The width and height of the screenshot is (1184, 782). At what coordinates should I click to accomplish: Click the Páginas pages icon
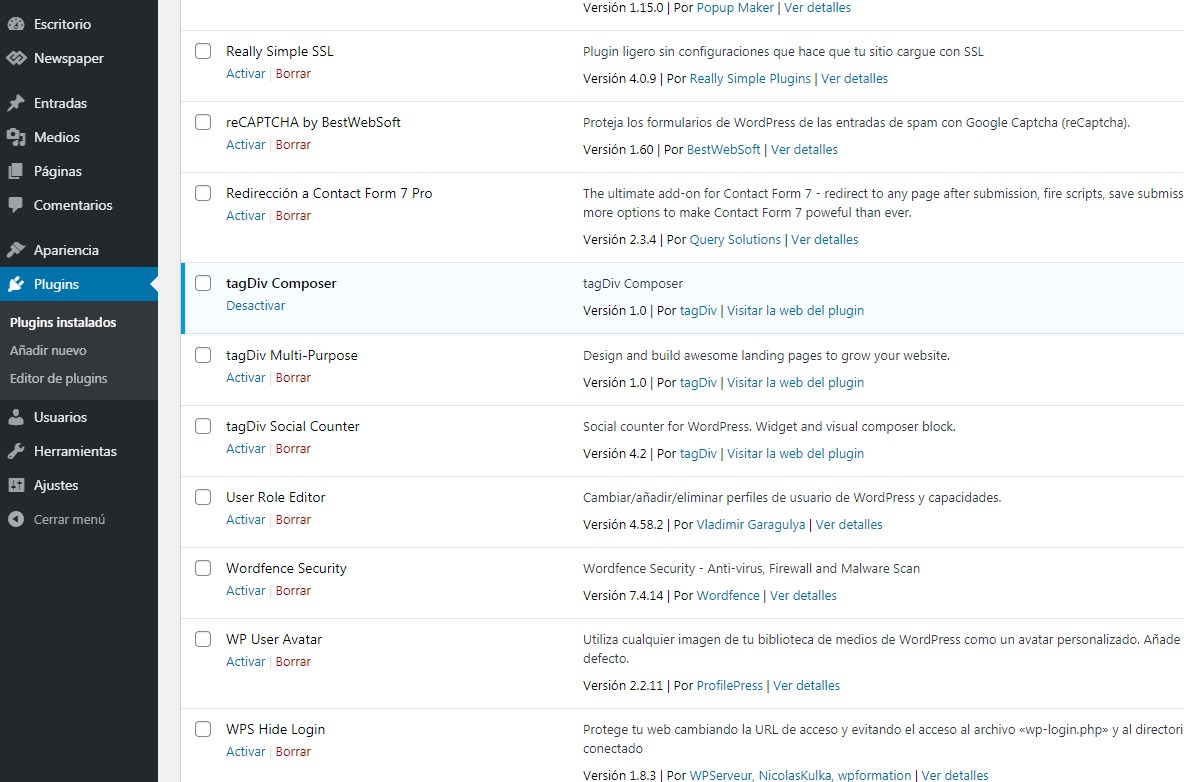click(16, 171)
